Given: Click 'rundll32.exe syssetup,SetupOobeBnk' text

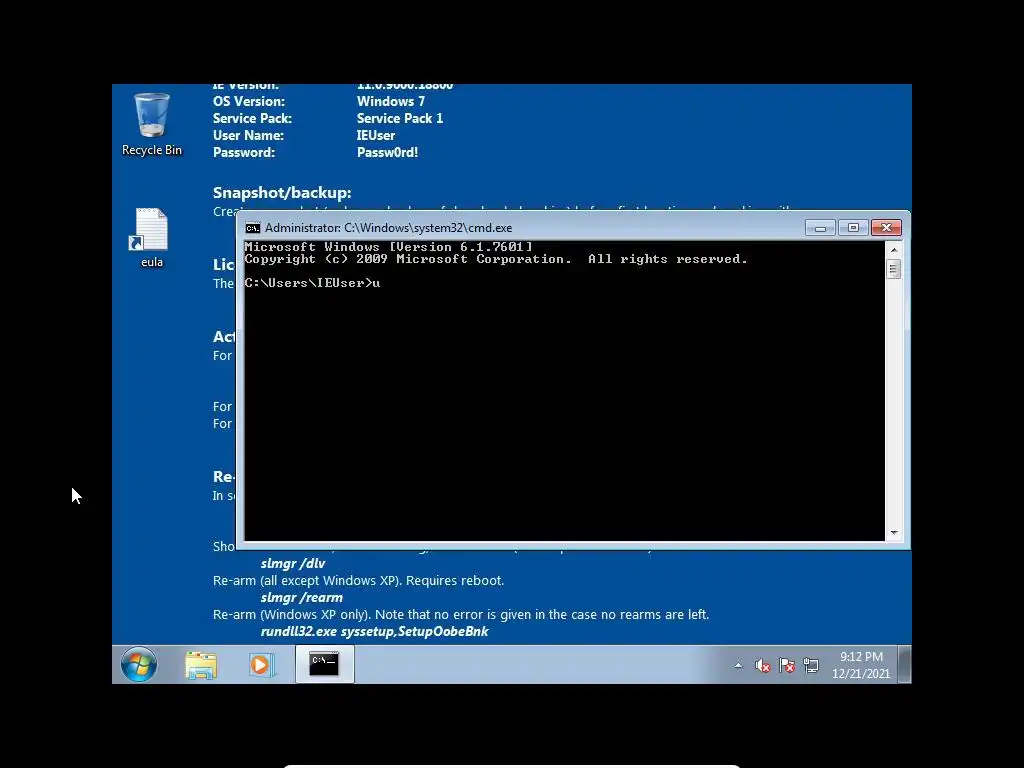Looking at the screenshot, I should tap(374, 631).
